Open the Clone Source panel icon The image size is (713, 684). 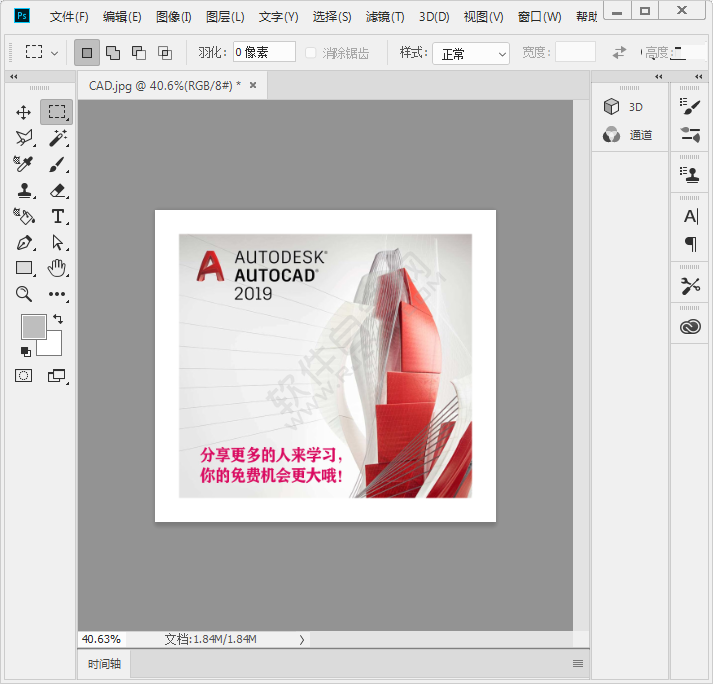tap(690, 175)
